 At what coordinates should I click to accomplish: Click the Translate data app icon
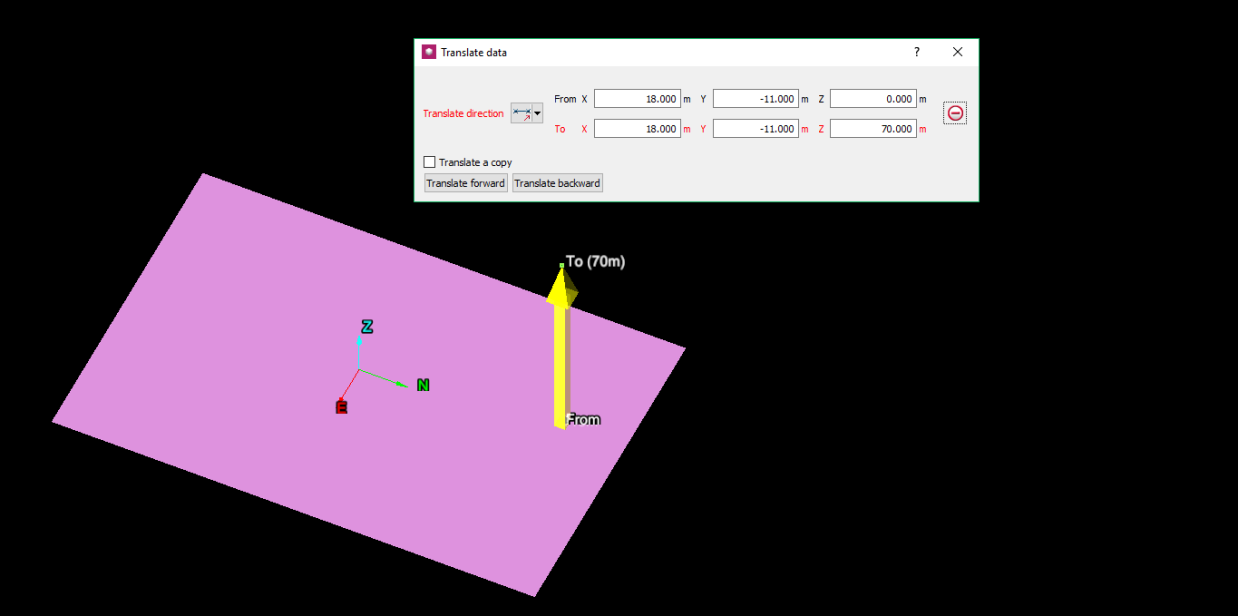(x=429, y=52)
